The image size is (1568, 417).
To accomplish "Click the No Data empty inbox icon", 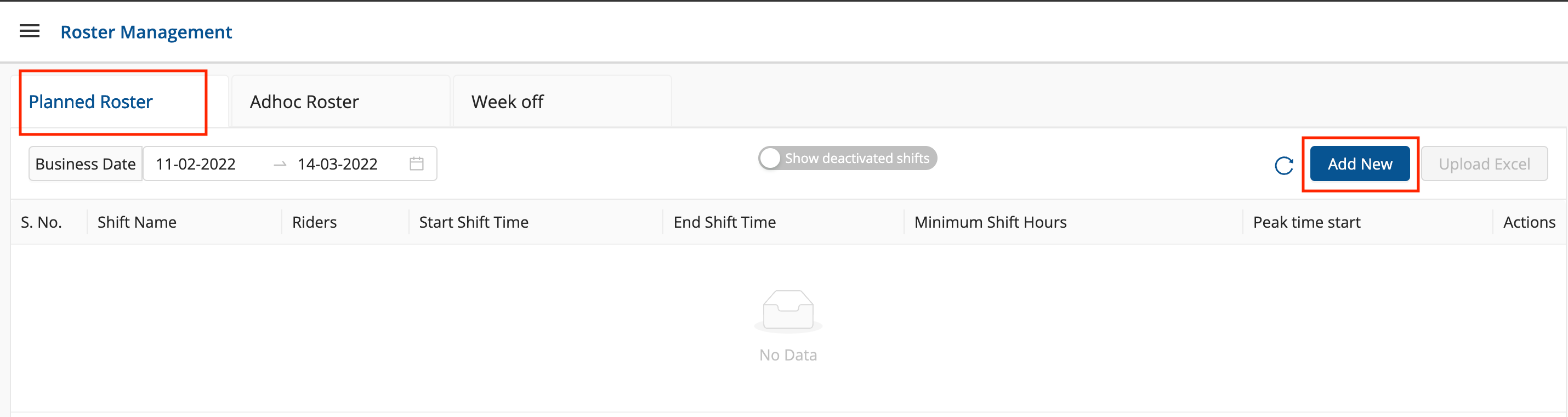I will click(x=788, y=311).
